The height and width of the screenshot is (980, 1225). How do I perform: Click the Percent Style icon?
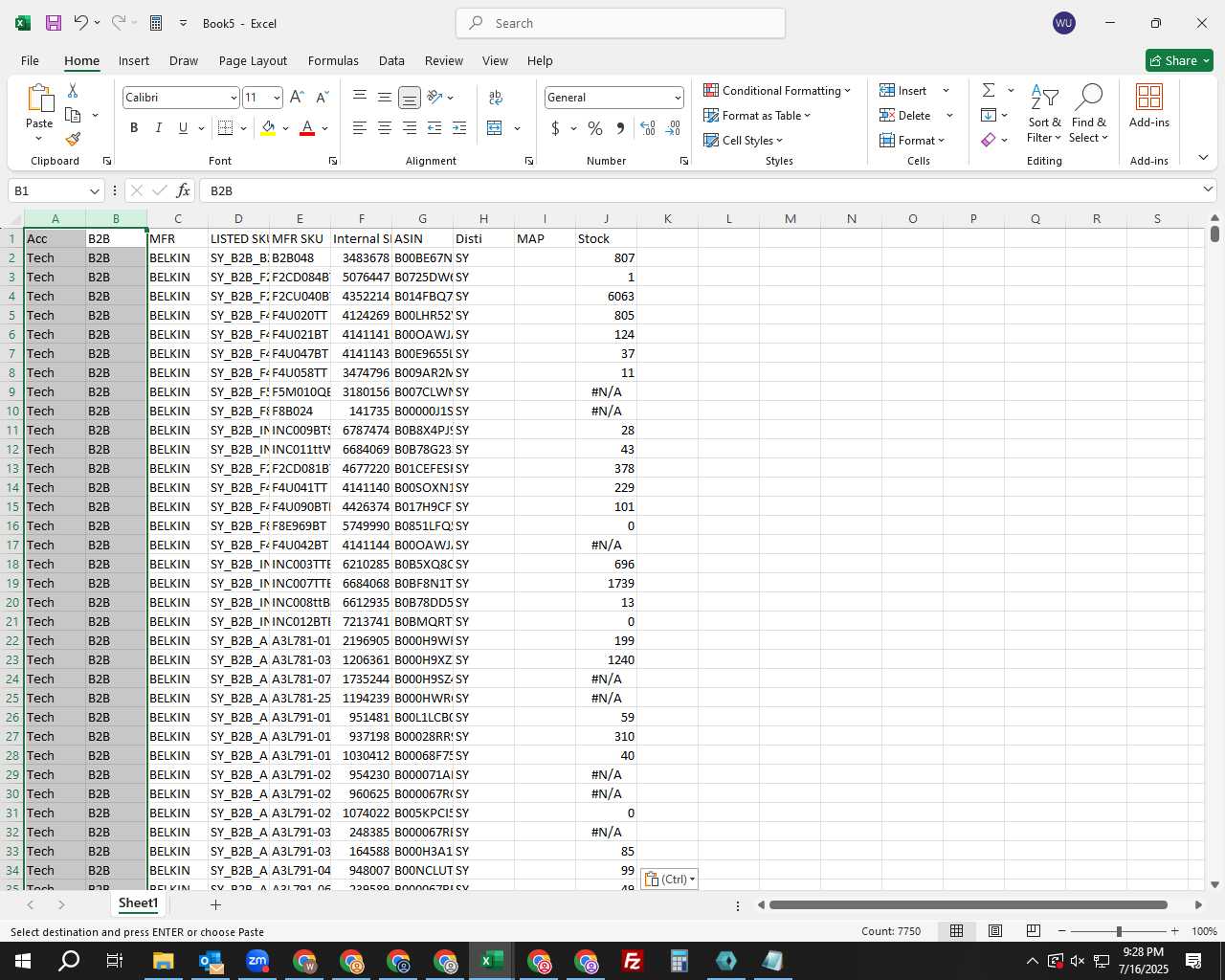tap(595, 128)
